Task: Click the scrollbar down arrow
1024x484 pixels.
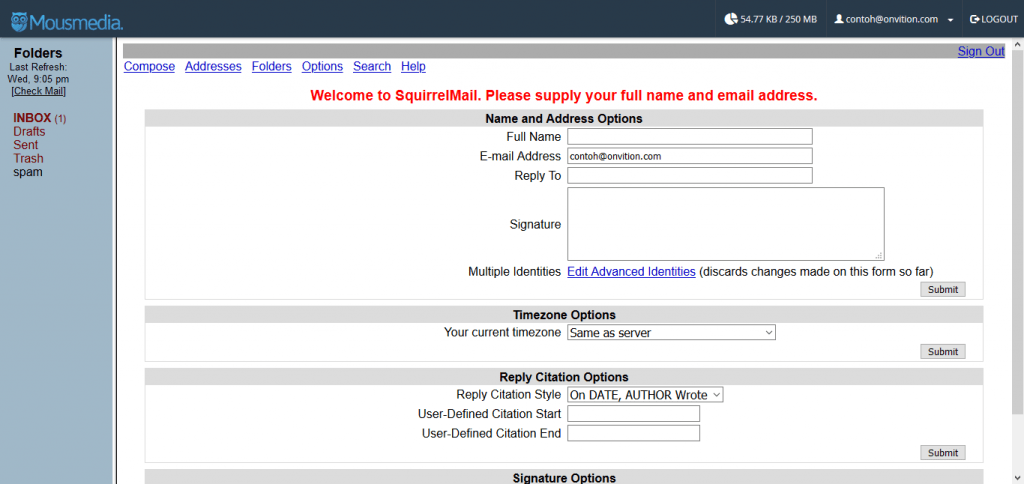Action: pyautogui.click(x=1017, y=478)
